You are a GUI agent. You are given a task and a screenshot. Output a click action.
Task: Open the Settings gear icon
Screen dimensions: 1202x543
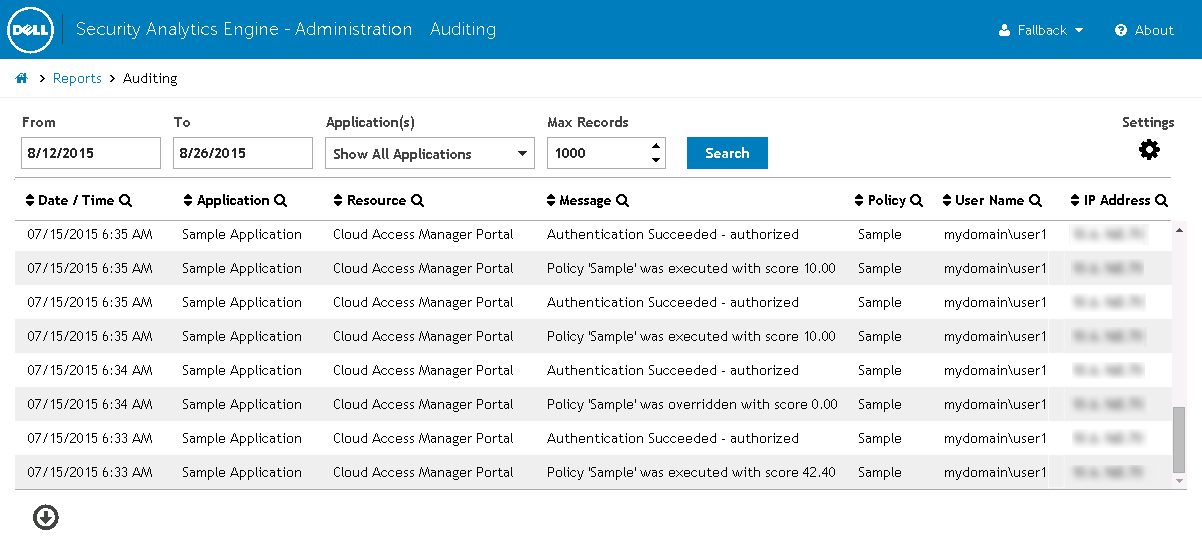(1149, 150)
